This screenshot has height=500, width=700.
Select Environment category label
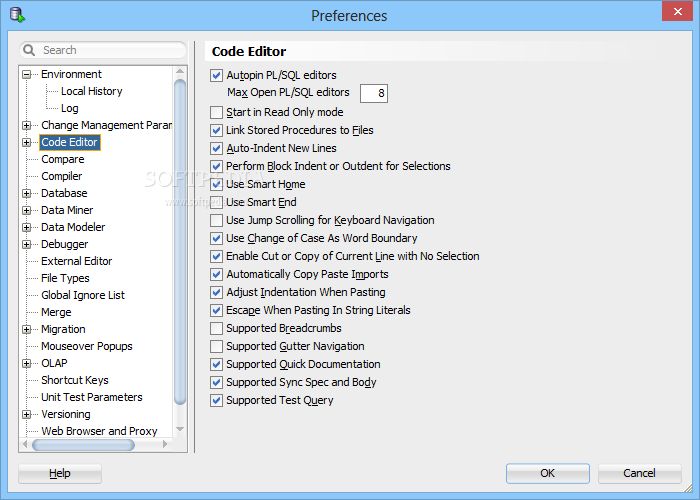click(71, 74)
